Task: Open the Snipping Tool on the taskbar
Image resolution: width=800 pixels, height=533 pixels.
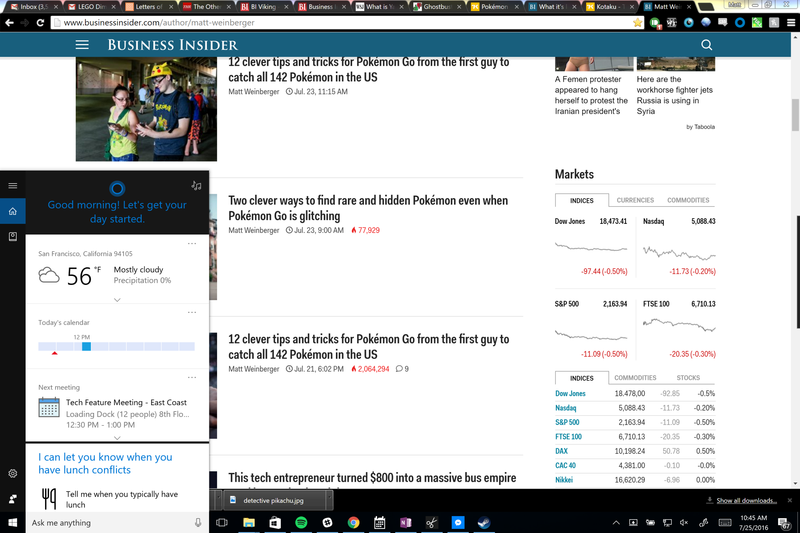Action: tap(432, 522)
